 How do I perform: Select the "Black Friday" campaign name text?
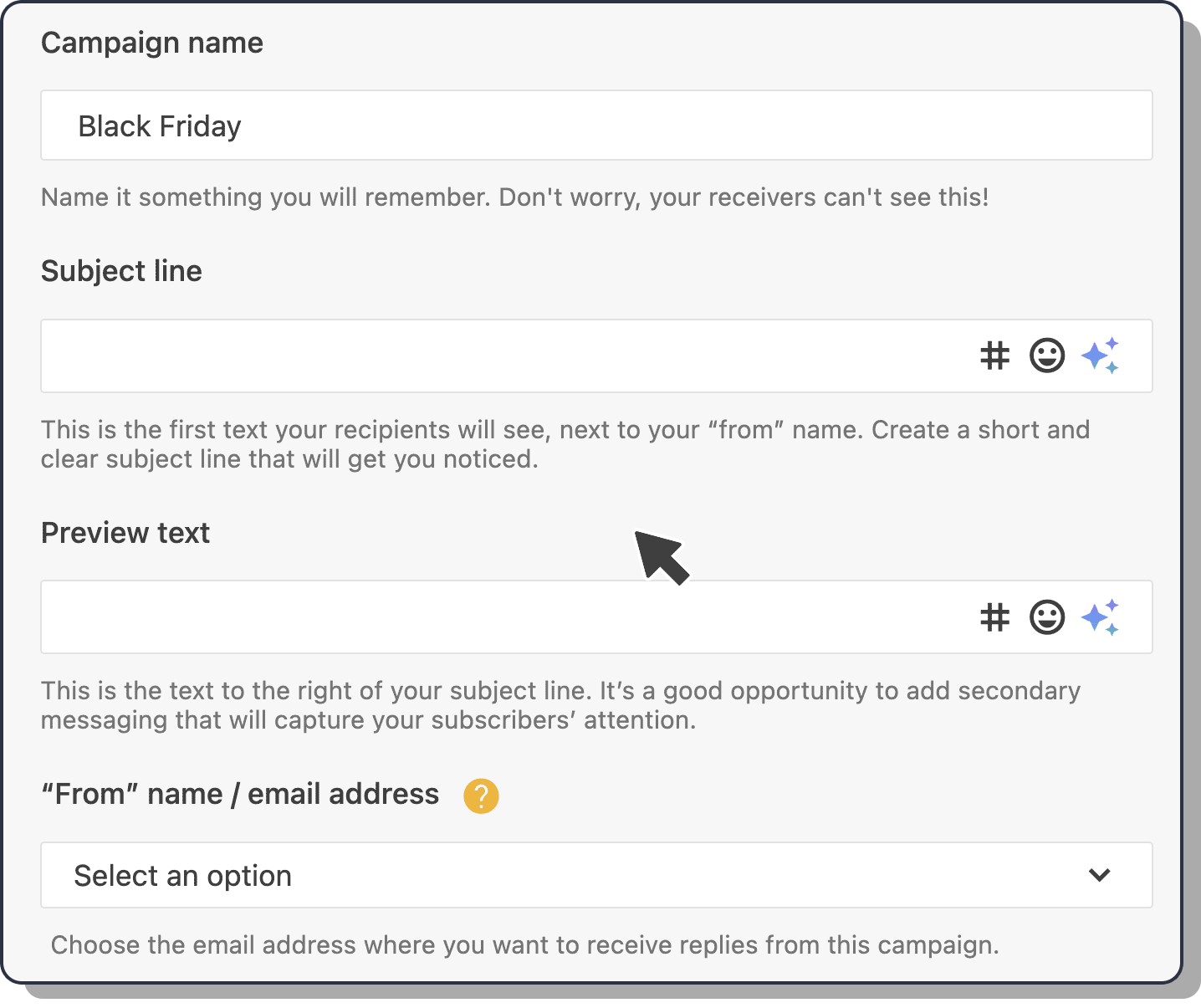tap(160, 125)
